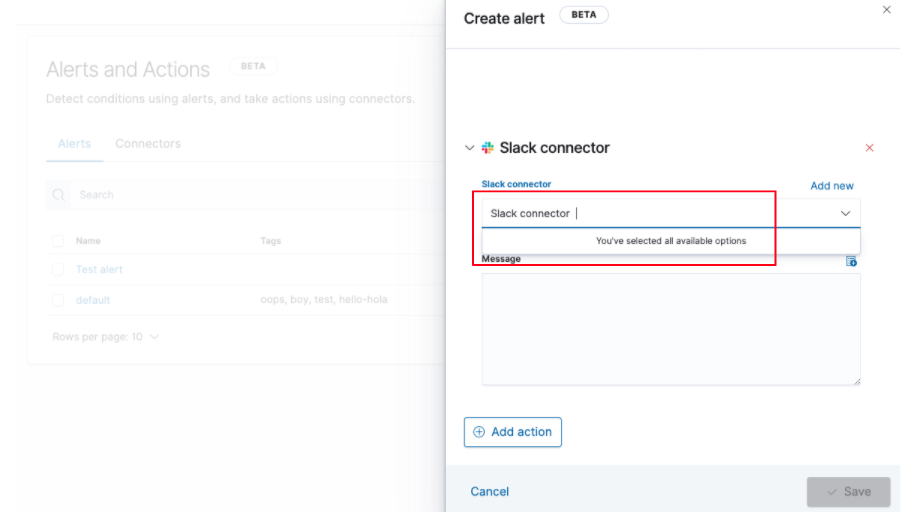Click the BETA badge beside Create alert
Viewport: 914px width, 512px height.
pyautogui.click(x=583, y=15)
